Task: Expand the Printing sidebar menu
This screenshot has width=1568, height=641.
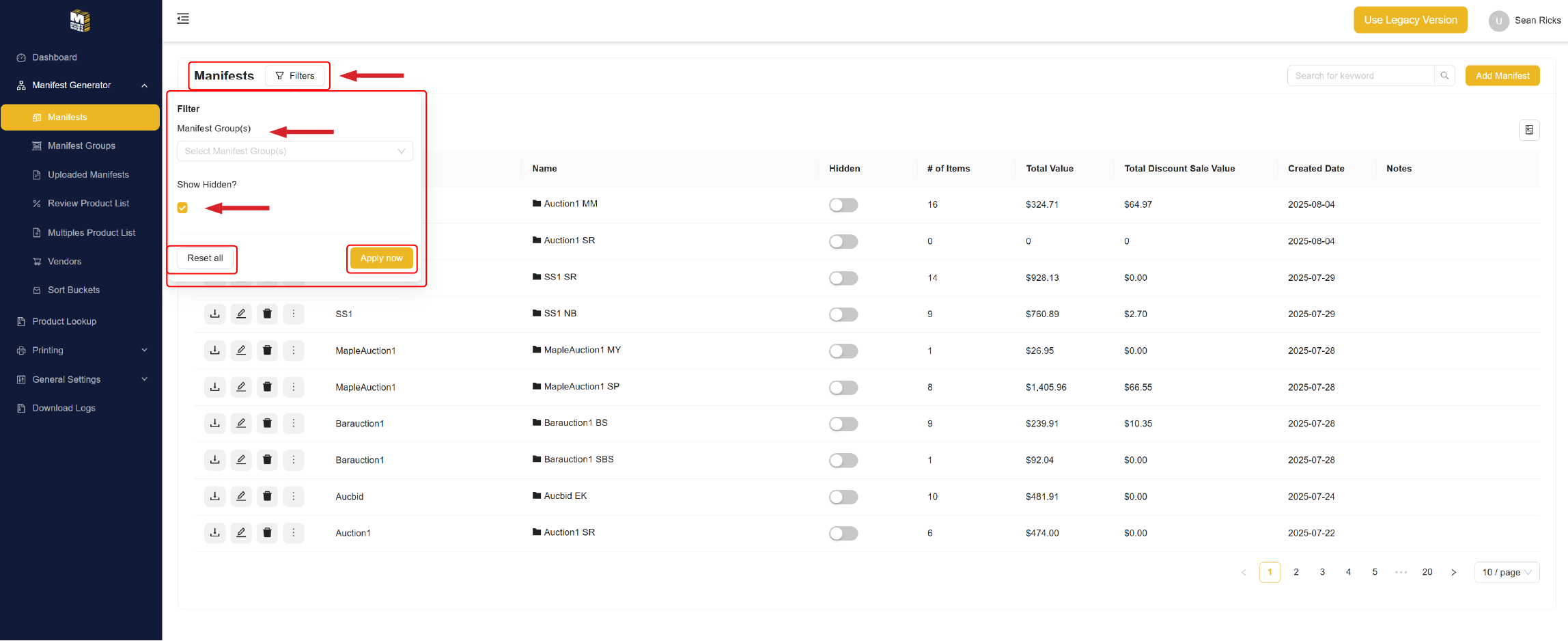Action: [x=81, y=351]
